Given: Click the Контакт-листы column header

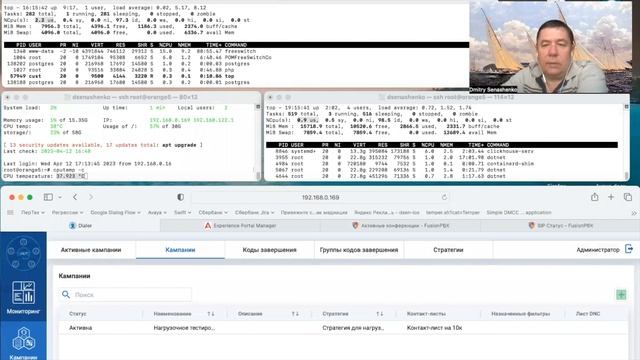Looking at the screenshot, I should pyautogui.click(x=426, y=314).
